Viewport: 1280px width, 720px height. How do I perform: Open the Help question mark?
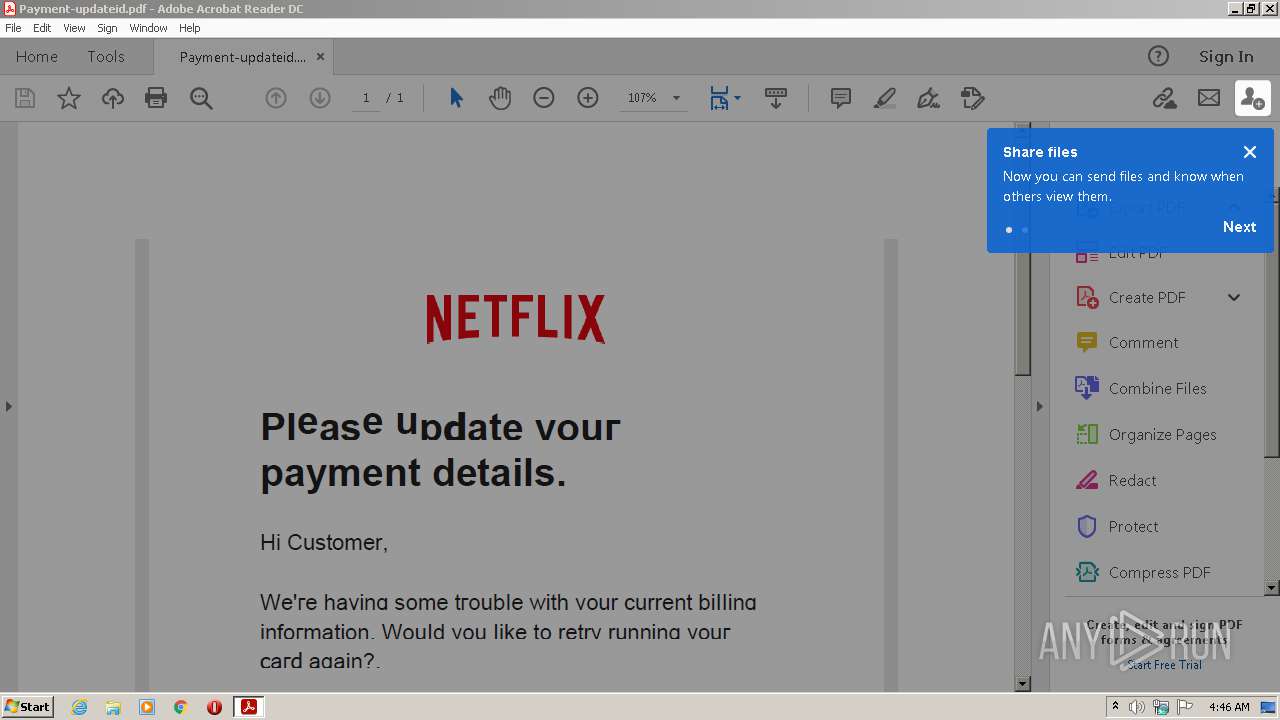[x=1158, y=57]
